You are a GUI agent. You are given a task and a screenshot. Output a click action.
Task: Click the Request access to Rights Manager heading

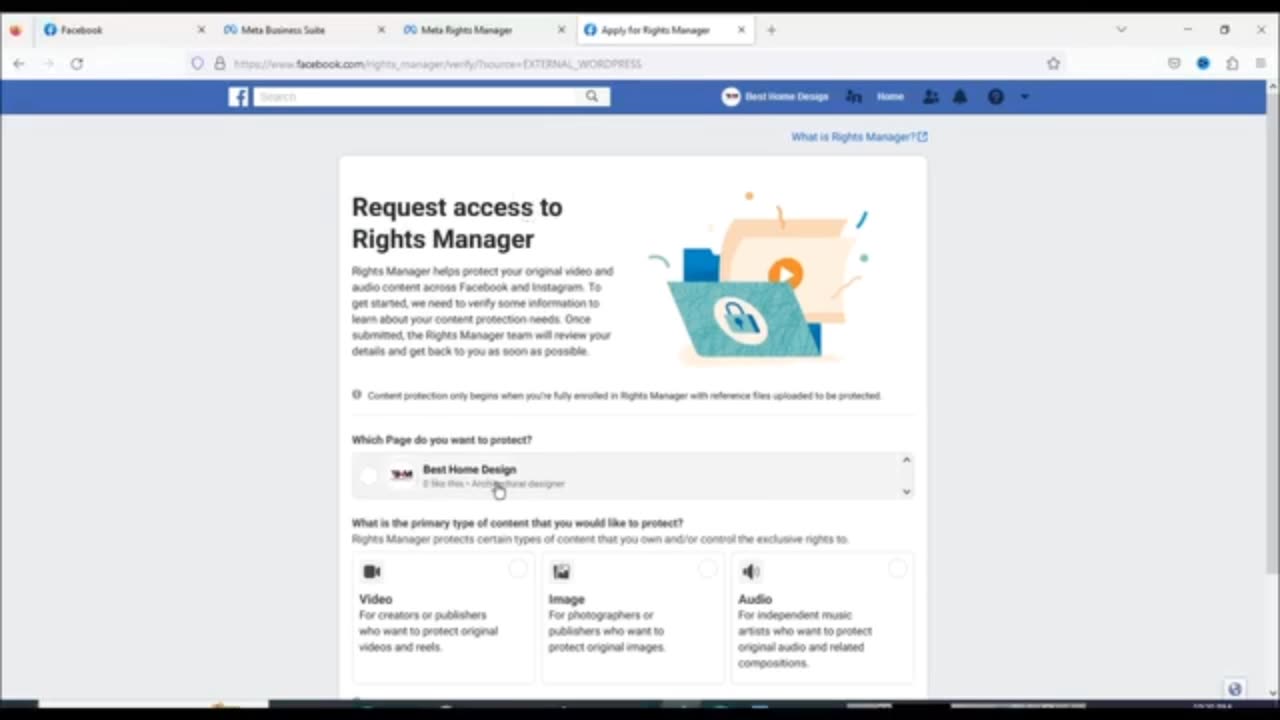457,223
